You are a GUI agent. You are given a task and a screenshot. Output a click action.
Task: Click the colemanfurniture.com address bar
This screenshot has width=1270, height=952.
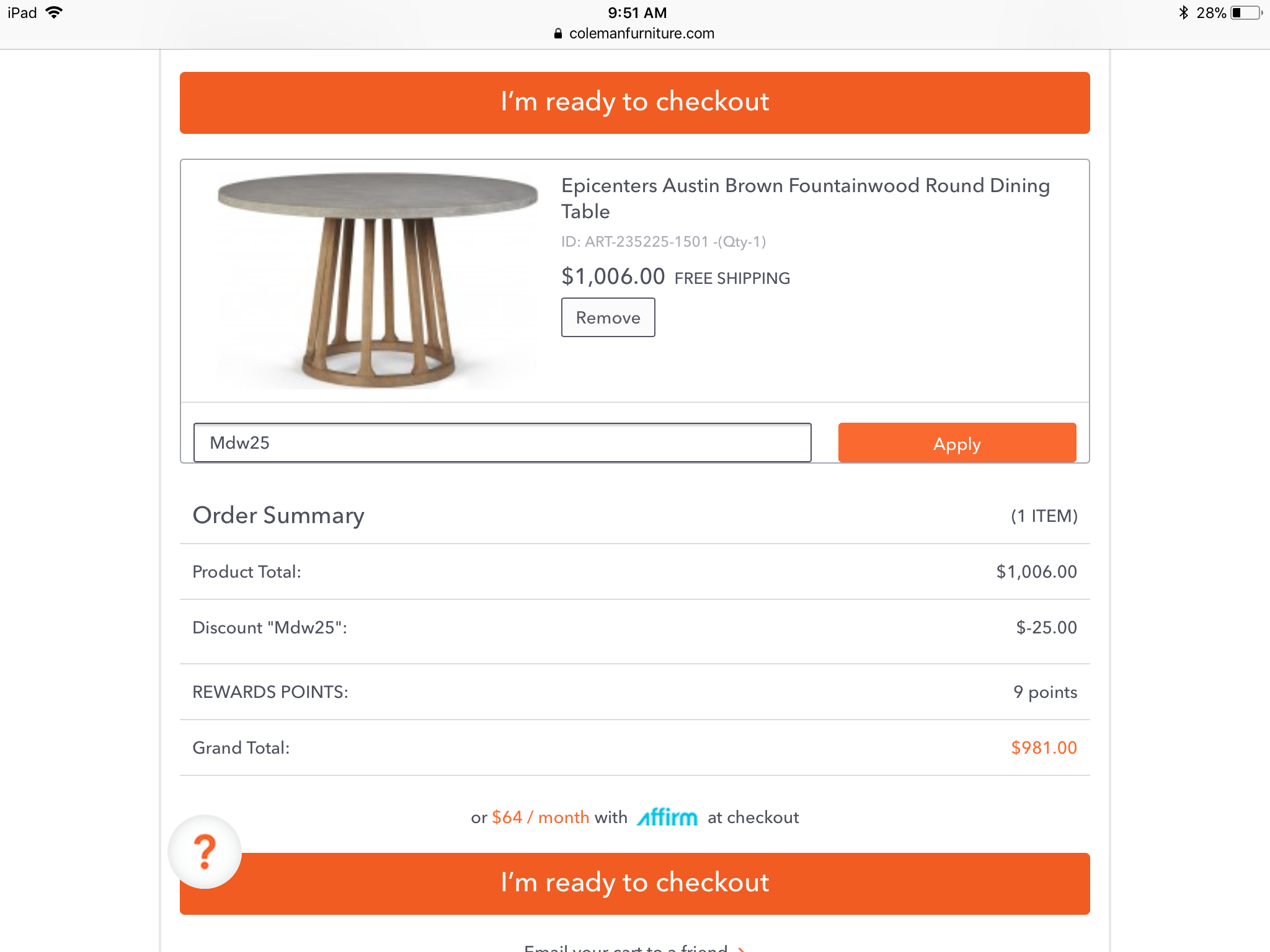642,33
